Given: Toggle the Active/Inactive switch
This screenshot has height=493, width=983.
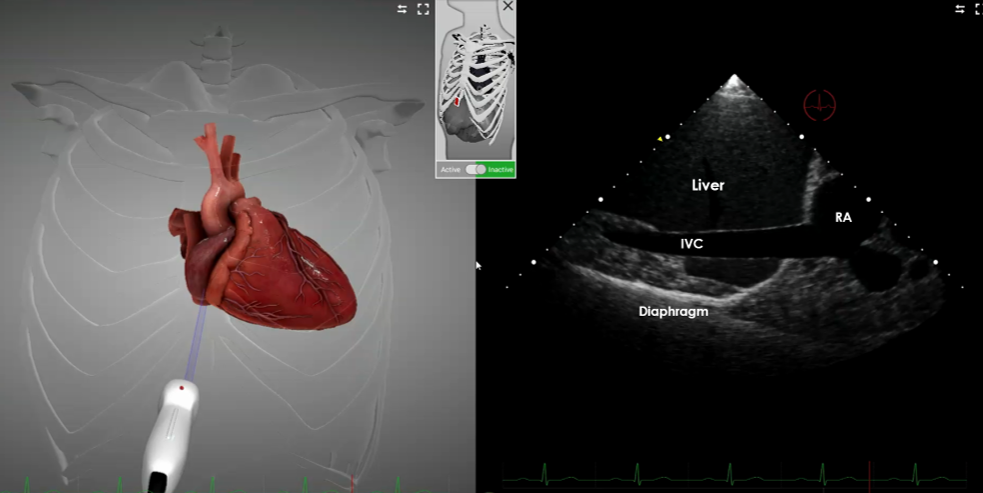Looking at the screenshot, I should (476, 169).
